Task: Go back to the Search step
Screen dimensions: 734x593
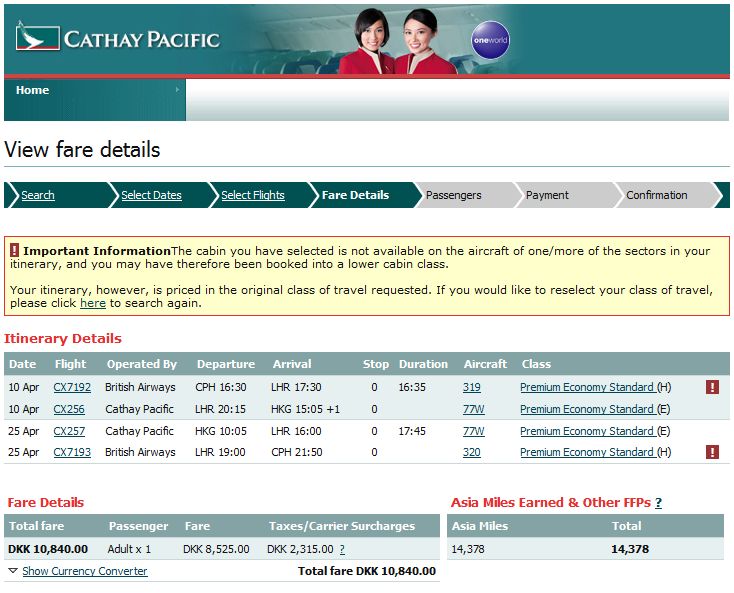Action: tap(38, 195)
